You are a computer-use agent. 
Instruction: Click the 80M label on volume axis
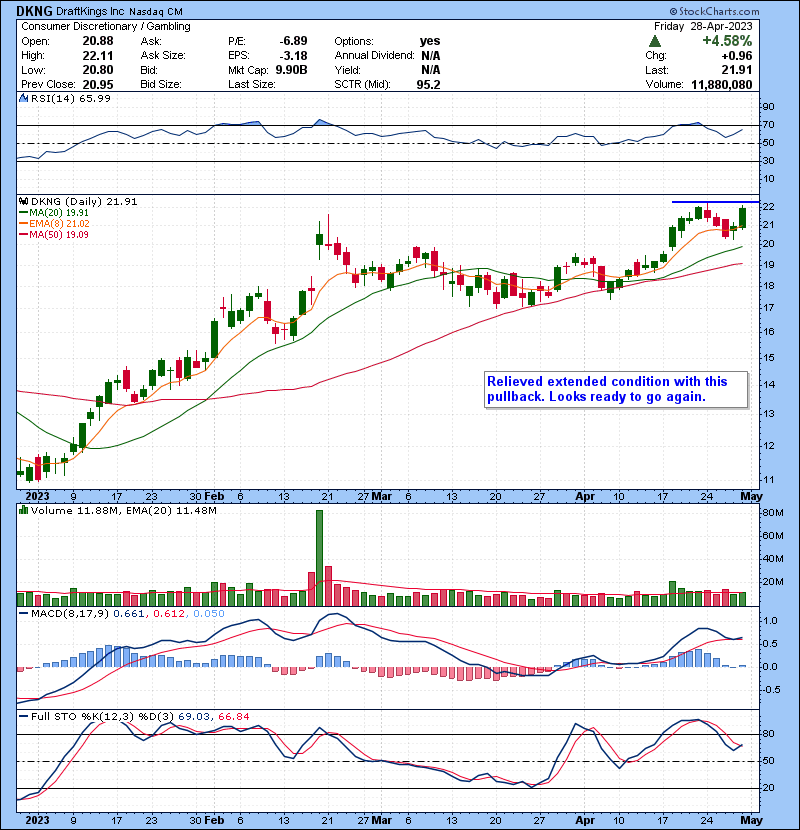(772, 512)
